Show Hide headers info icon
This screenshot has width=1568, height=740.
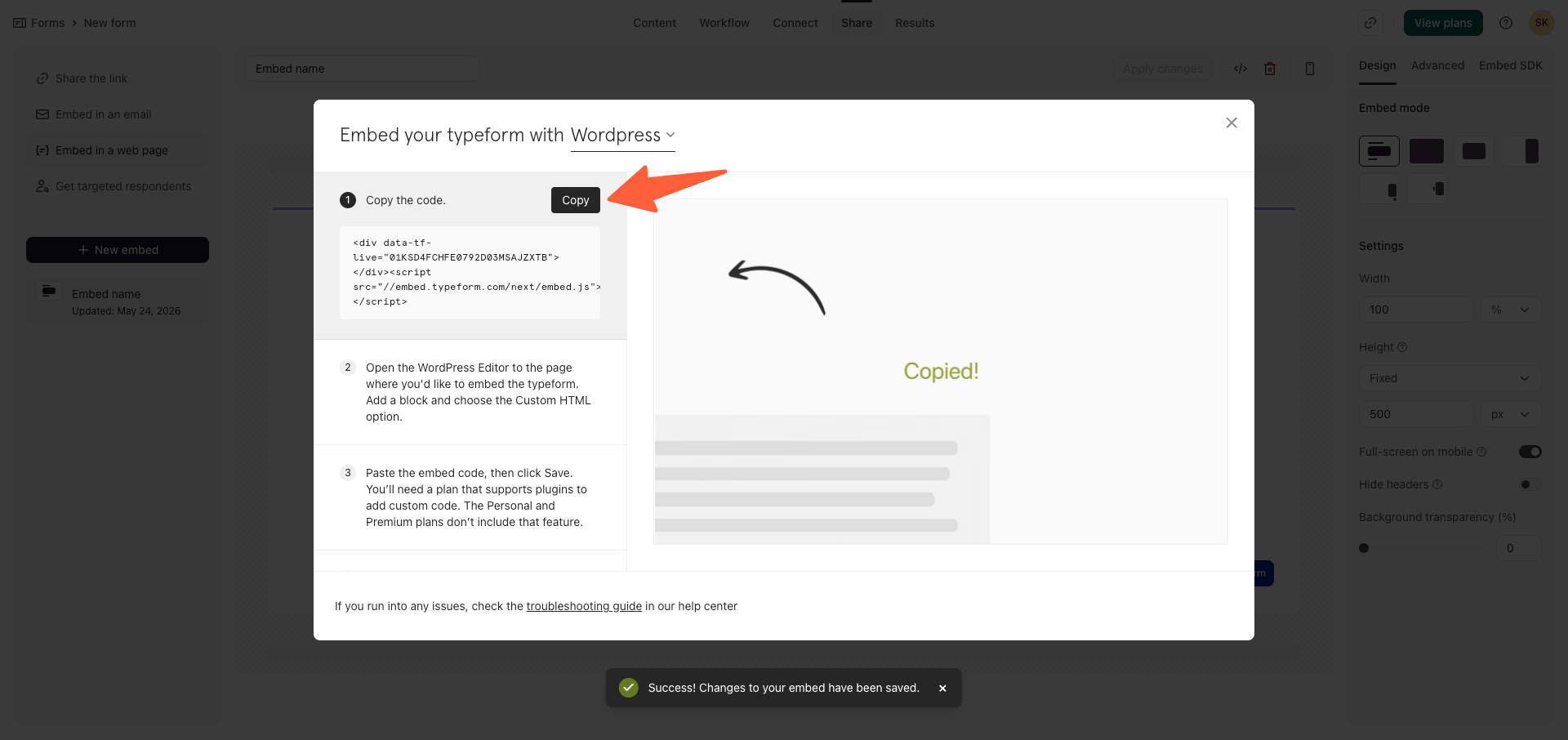pos(1437,484)
